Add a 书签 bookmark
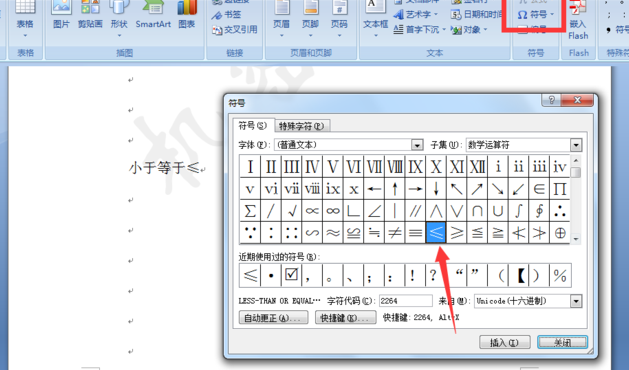 (226, 15)
